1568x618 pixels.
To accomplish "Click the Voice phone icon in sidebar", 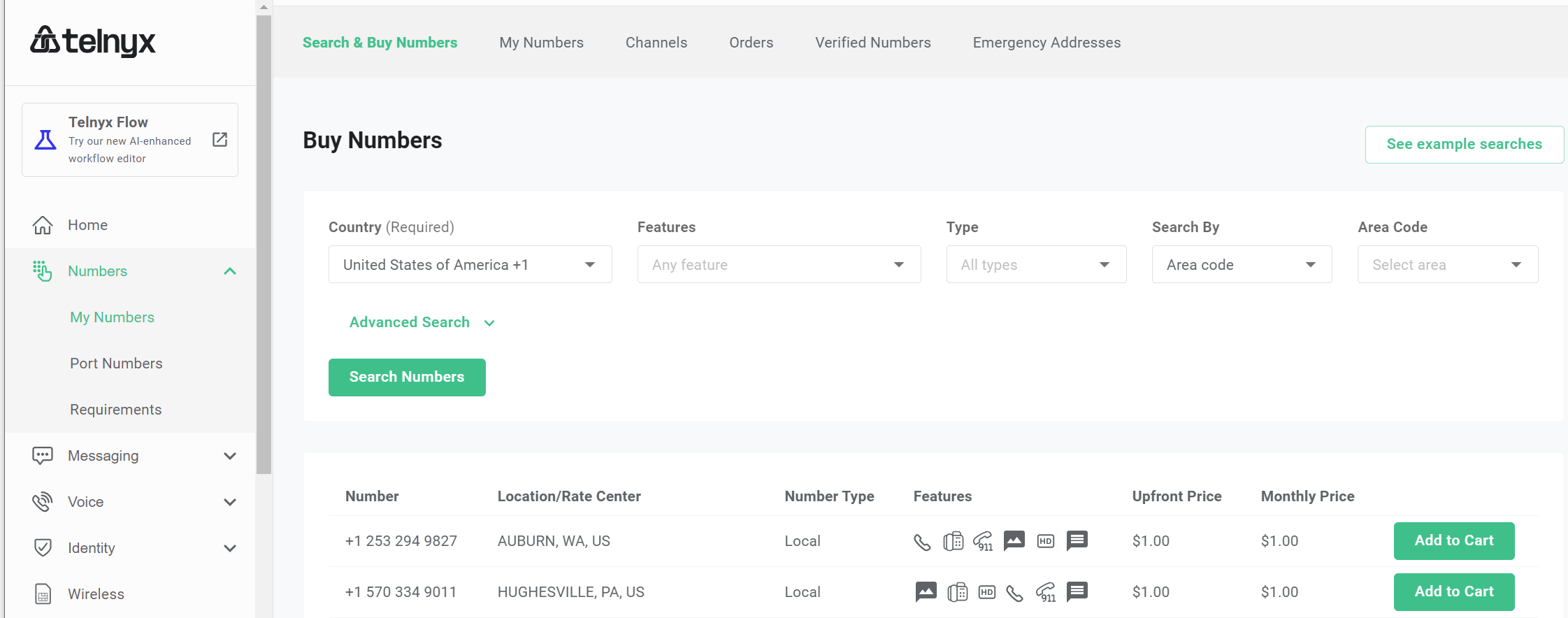I will (x=43, y=502).
